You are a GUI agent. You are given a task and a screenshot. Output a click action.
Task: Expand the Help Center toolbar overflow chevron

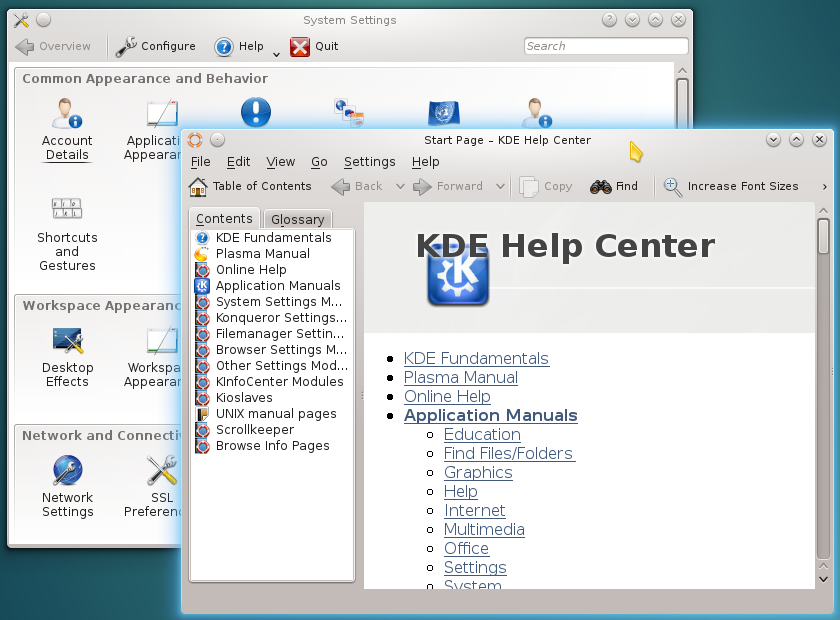click(824, 186)
